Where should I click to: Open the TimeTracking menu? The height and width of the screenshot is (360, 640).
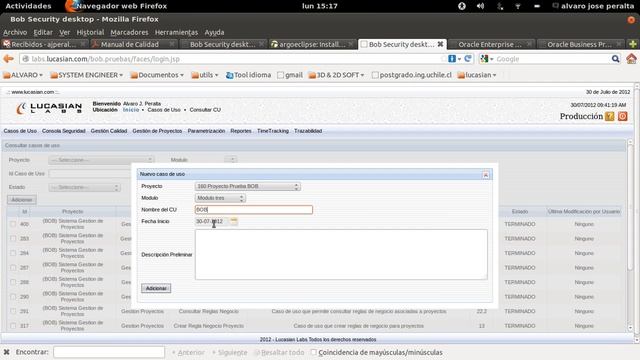273,131
